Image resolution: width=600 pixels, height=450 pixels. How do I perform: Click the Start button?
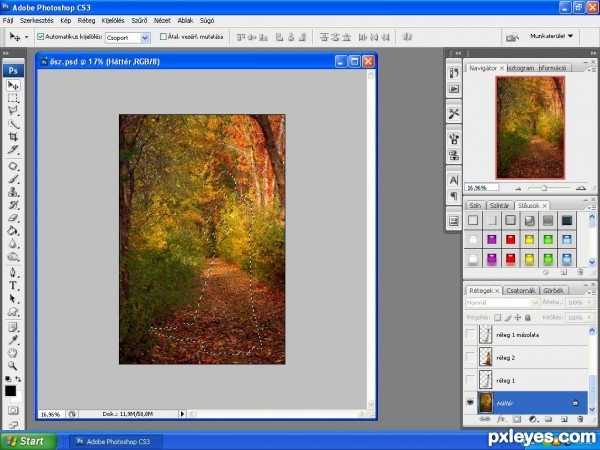coord(28,441)
